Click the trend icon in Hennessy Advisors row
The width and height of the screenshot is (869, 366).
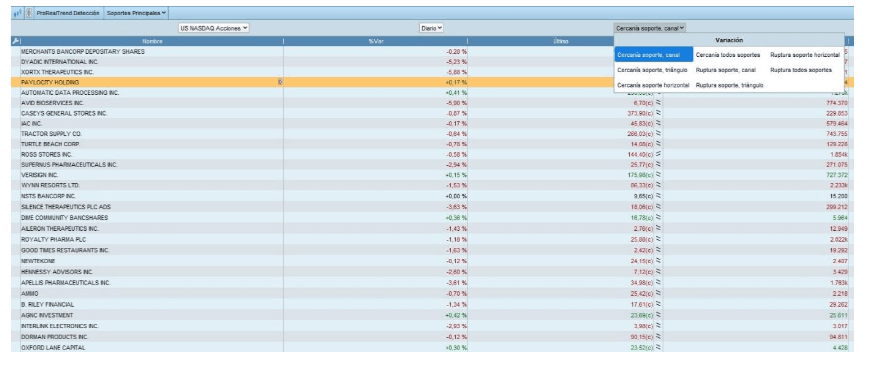point(658,272)
